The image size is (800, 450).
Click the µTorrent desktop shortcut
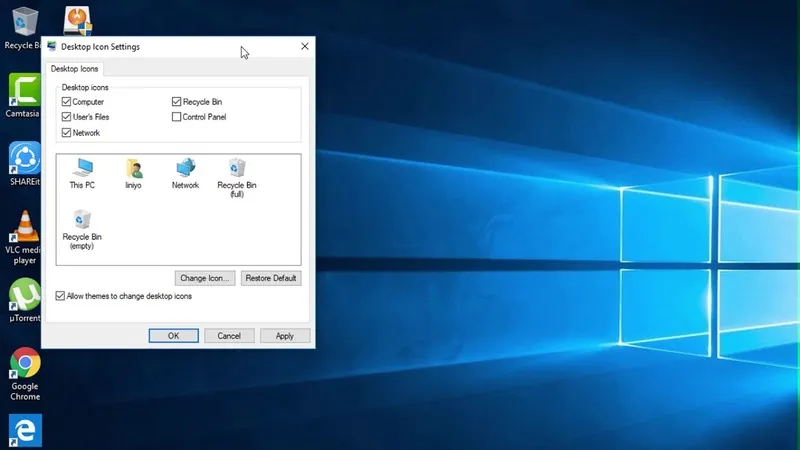tap(24, 301)
